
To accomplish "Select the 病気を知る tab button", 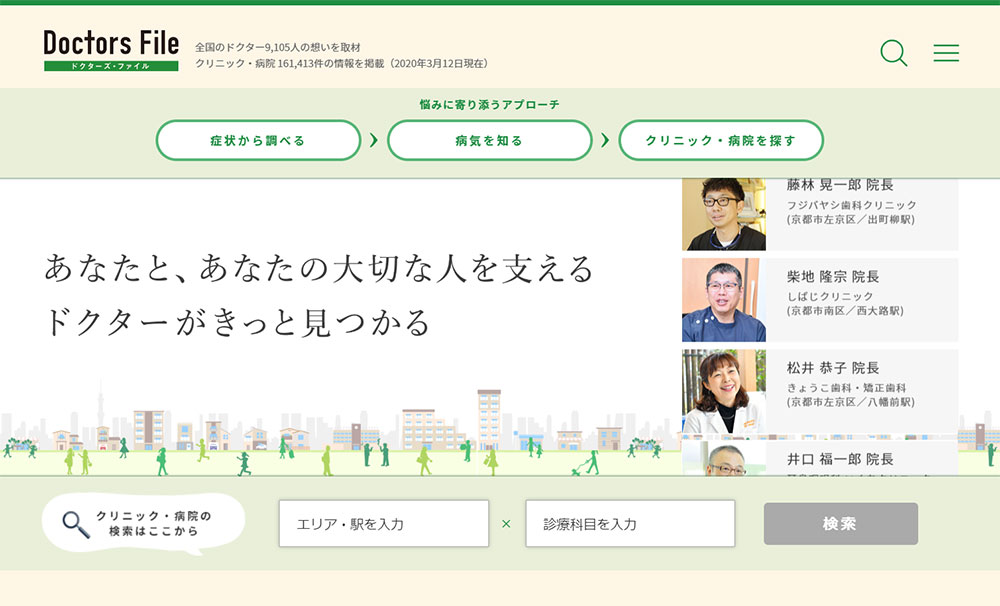I will [489, 140].
